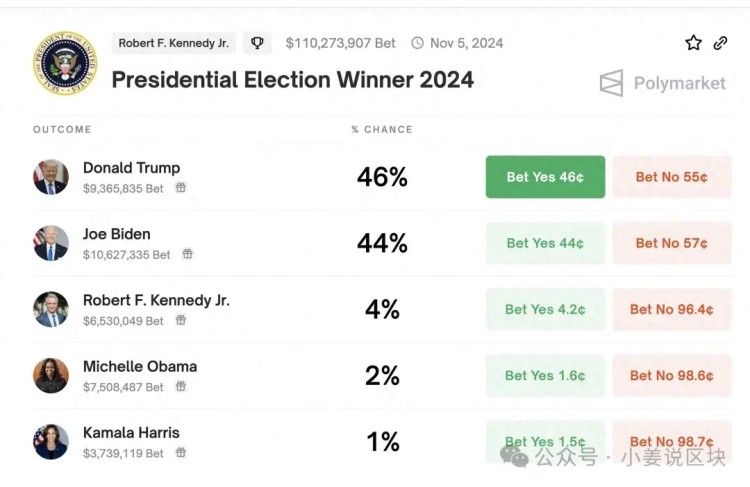
Task: Click gift icon under Robert F. Kennedy Jr.
Action: (181, 320)
